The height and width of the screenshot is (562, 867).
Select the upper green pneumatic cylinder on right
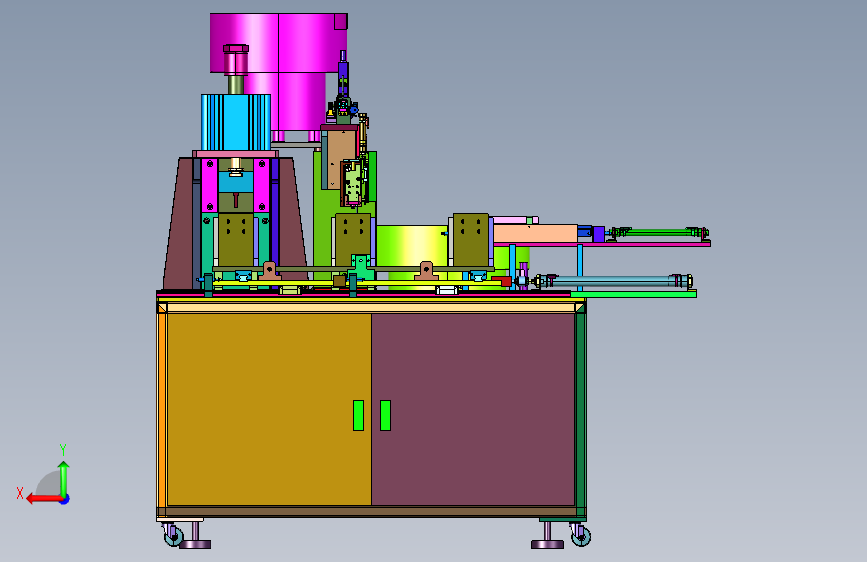click(658, 232)
